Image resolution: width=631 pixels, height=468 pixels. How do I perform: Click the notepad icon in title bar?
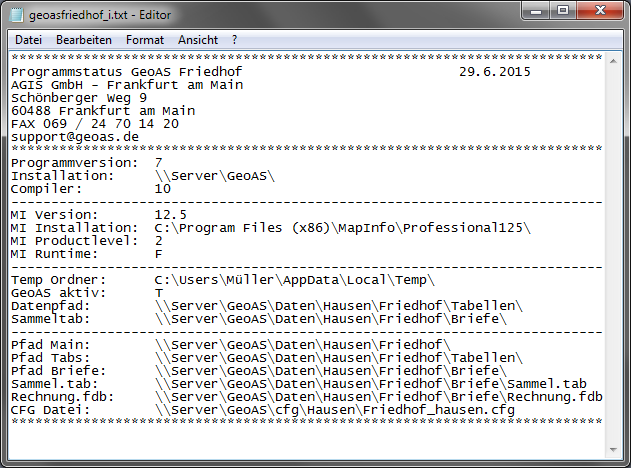tap(16, 15)
